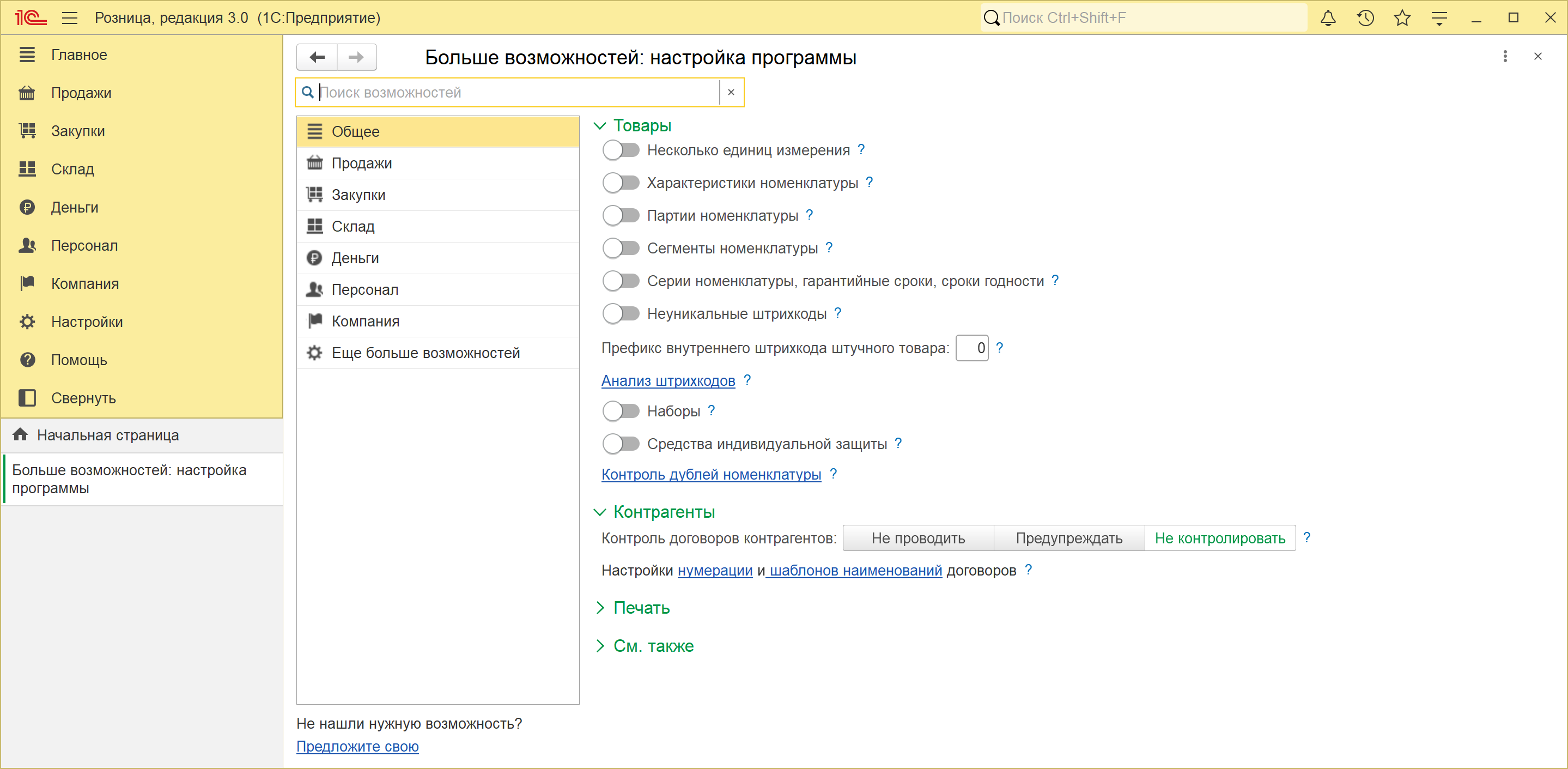This screenshot has height=769, width=1568.
Task: Focus the Поиск возможностей search field
Action: click(519, 93)
